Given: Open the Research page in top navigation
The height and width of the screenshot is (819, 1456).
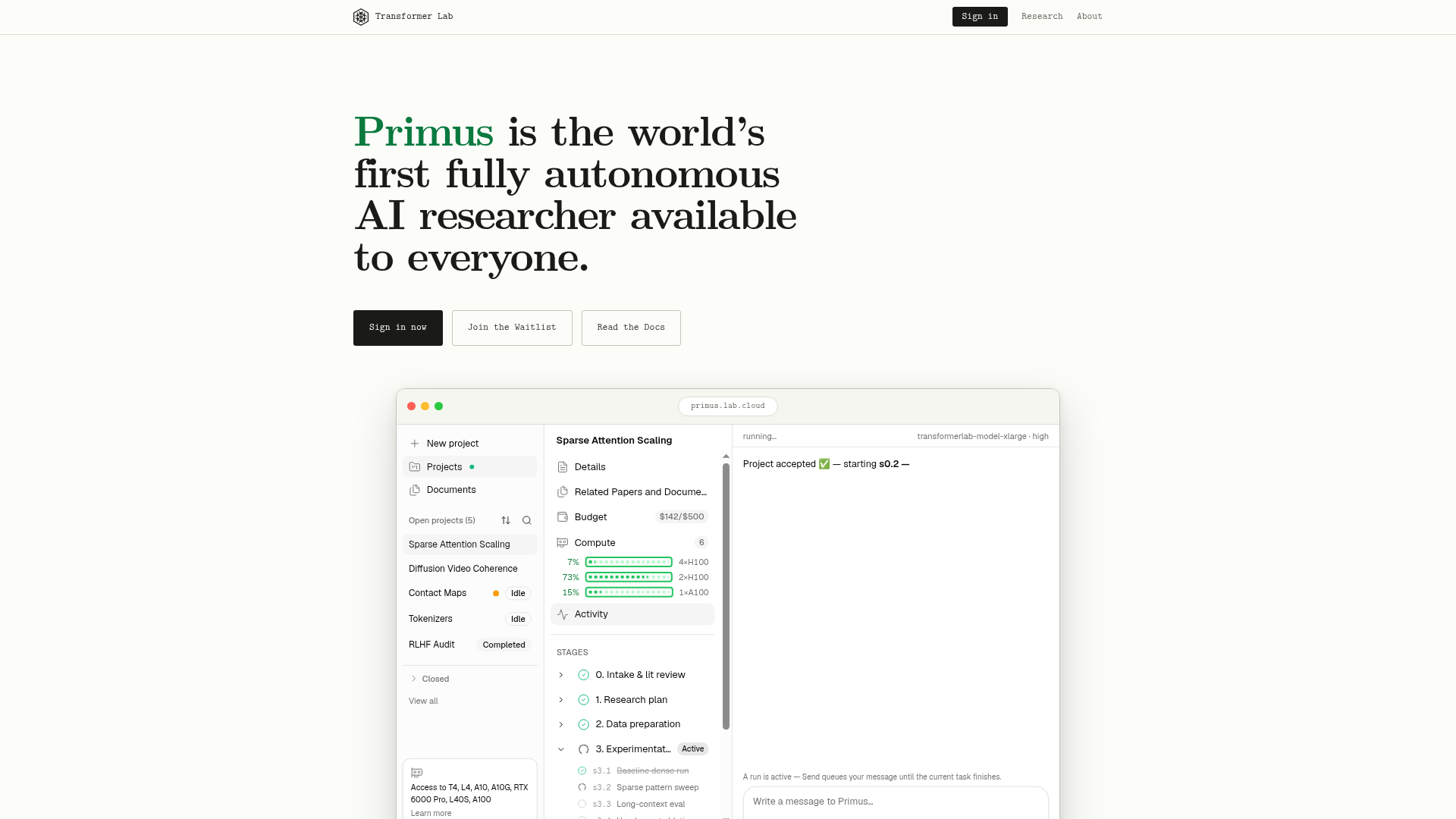Looking at the screenshot, I should click(x=1042, y=17).
